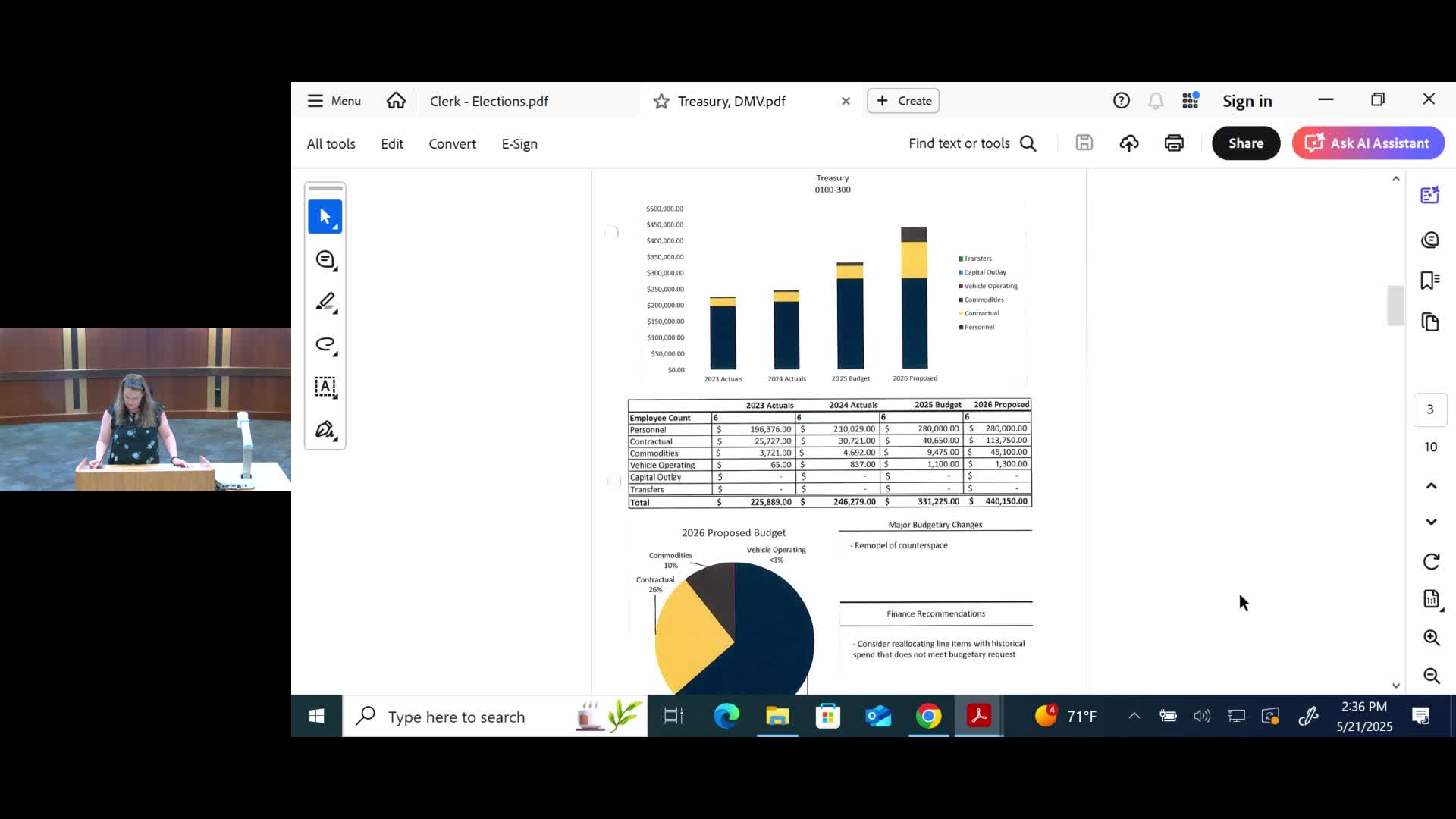Launch Ask AI Assistant

click(x=1368, y=143)
